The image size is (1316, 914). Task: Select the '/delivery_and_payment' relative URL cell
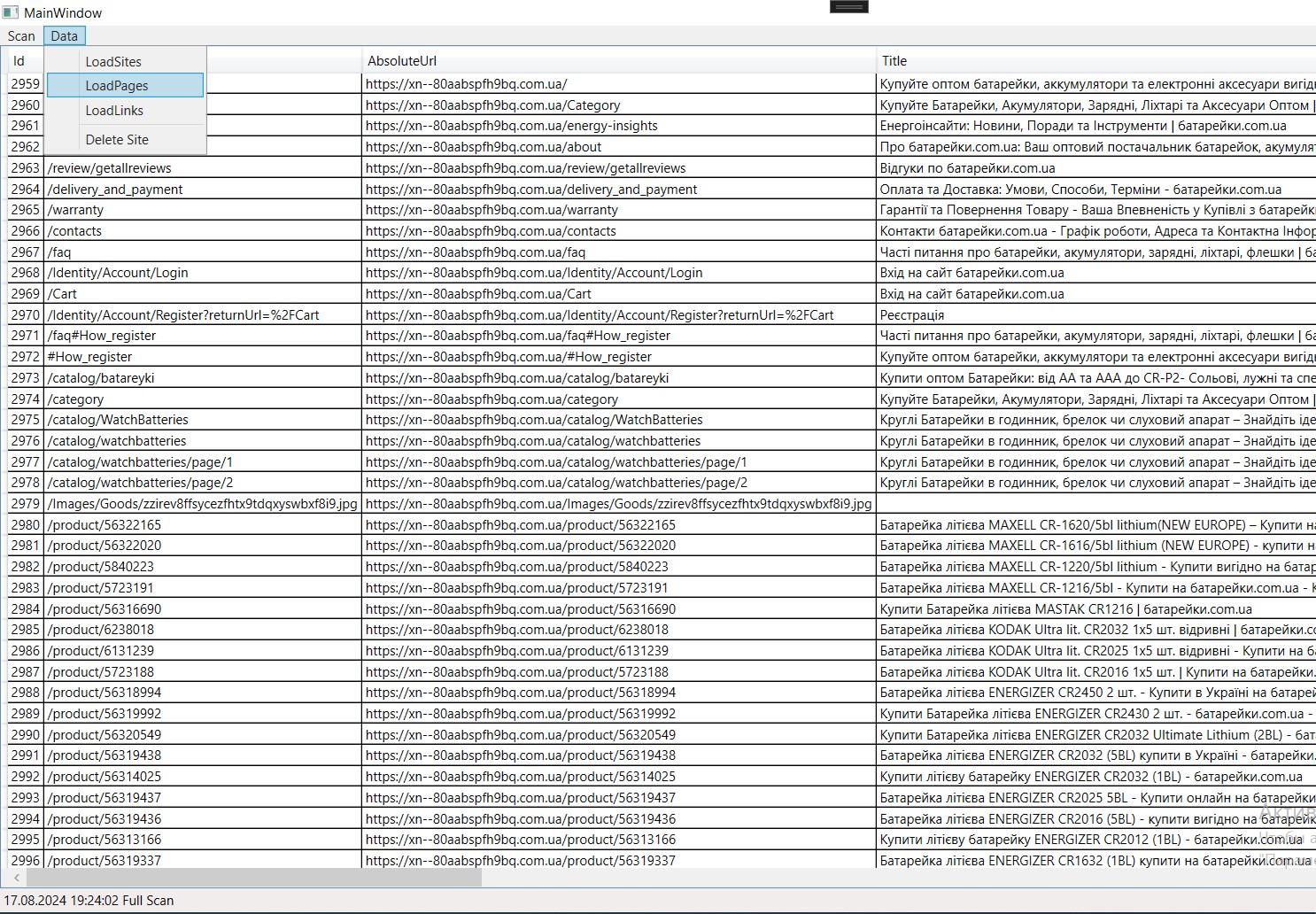[203, 190]
